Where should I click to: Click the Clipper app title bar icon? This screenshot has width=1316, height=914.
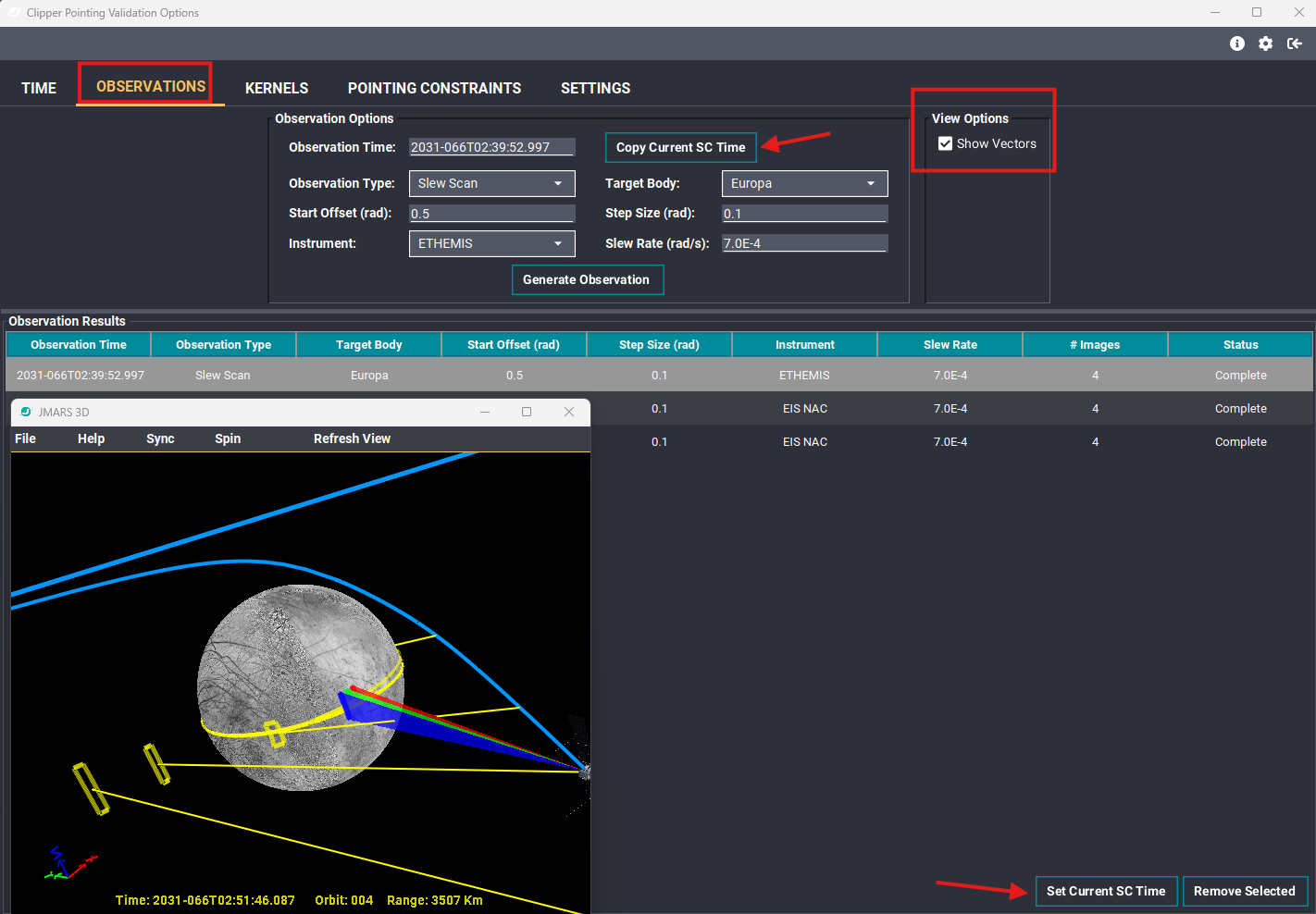pos(14,13)
